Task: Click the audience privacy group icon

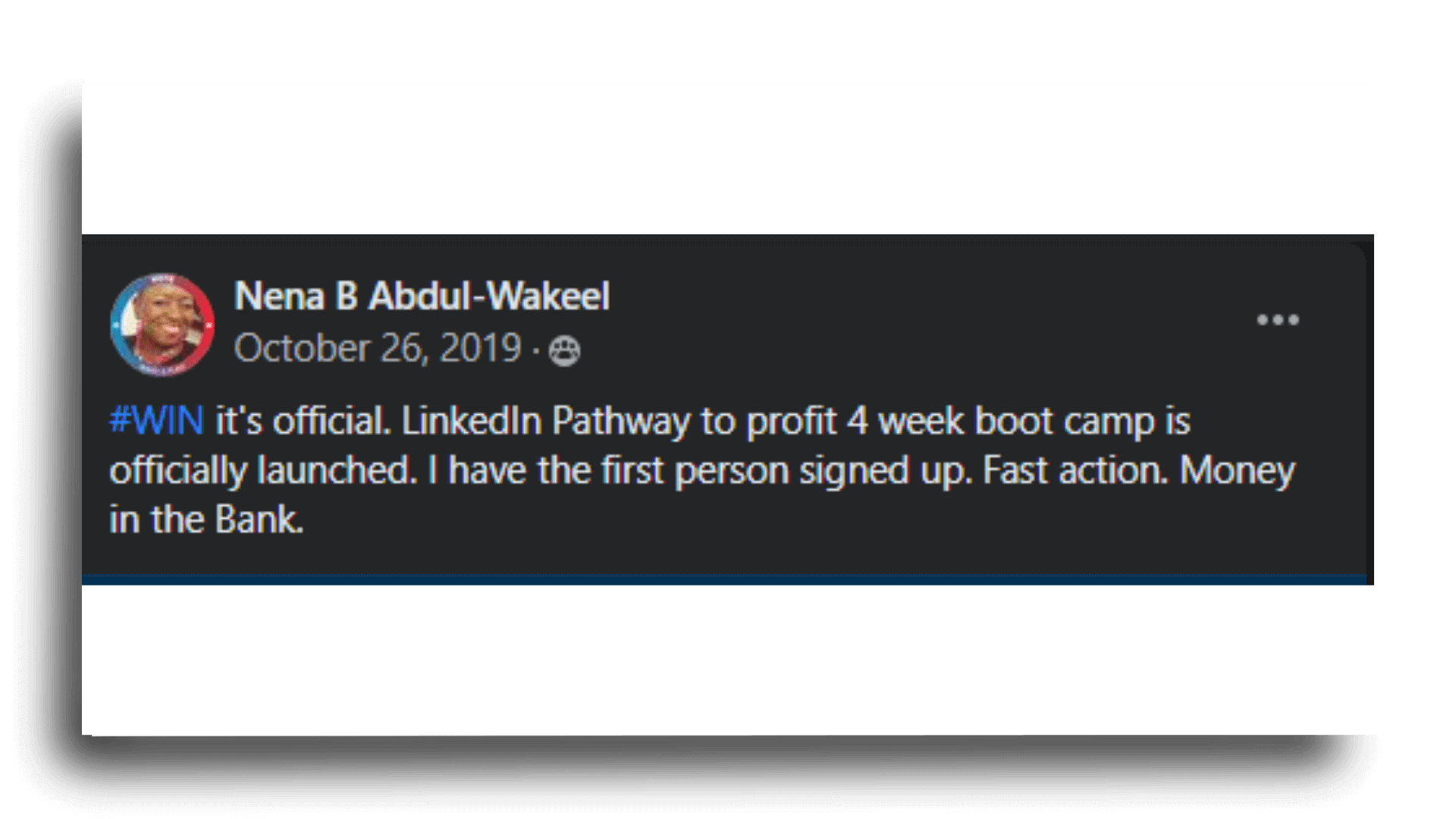Action: [x=564, y=351]
